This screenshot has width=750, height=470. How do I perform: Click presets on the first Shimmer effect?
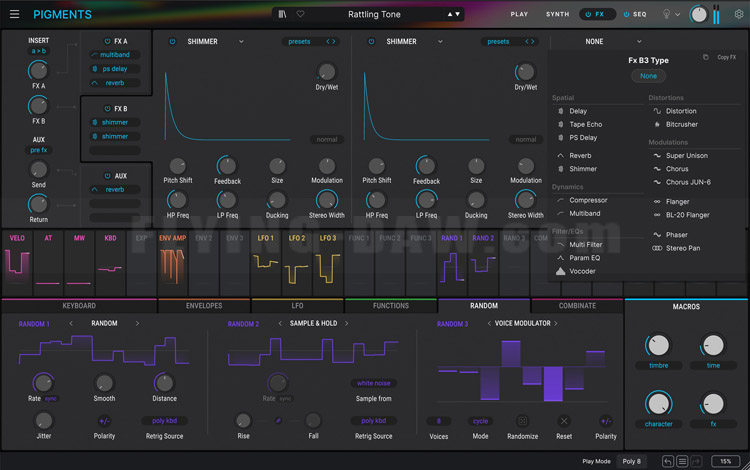pos(299,42)
